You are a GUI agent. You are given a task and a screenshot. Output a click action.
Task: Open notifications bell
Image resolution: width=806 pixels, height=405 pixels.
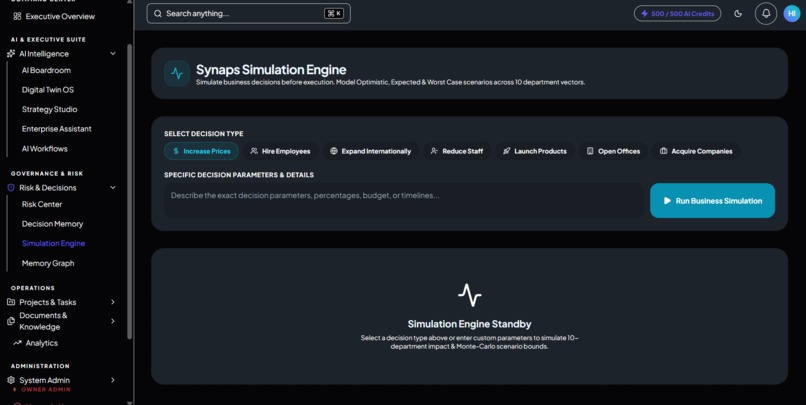tap(765, 13)
